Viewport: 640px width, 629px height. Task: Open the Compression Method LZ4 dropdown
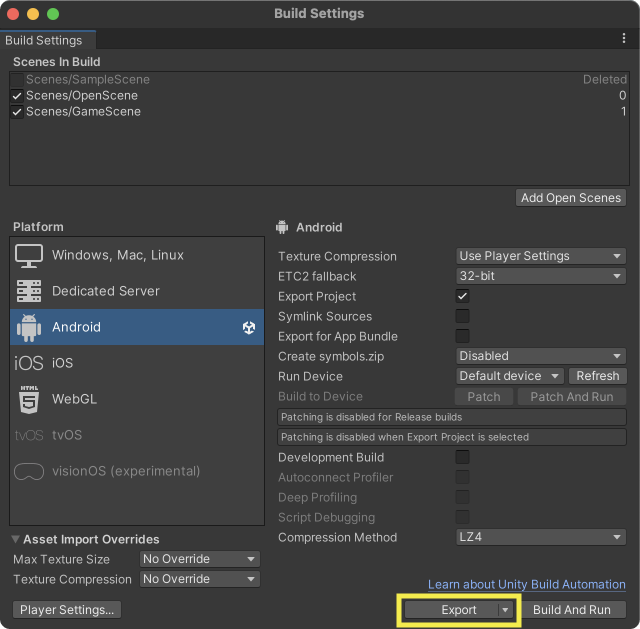click(x=541, y=537)
